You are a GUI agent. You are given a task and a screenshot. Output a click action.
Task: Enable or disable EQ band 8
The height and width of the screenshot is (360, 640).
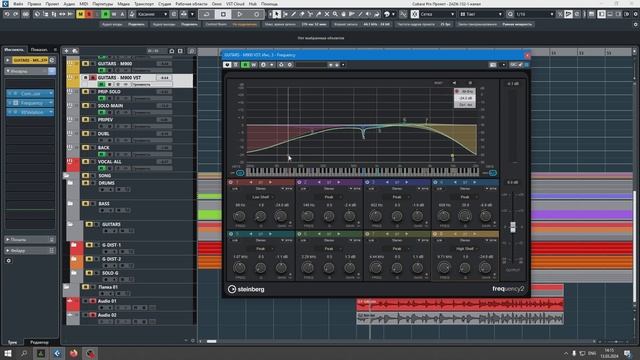click(x=435, y=234)
